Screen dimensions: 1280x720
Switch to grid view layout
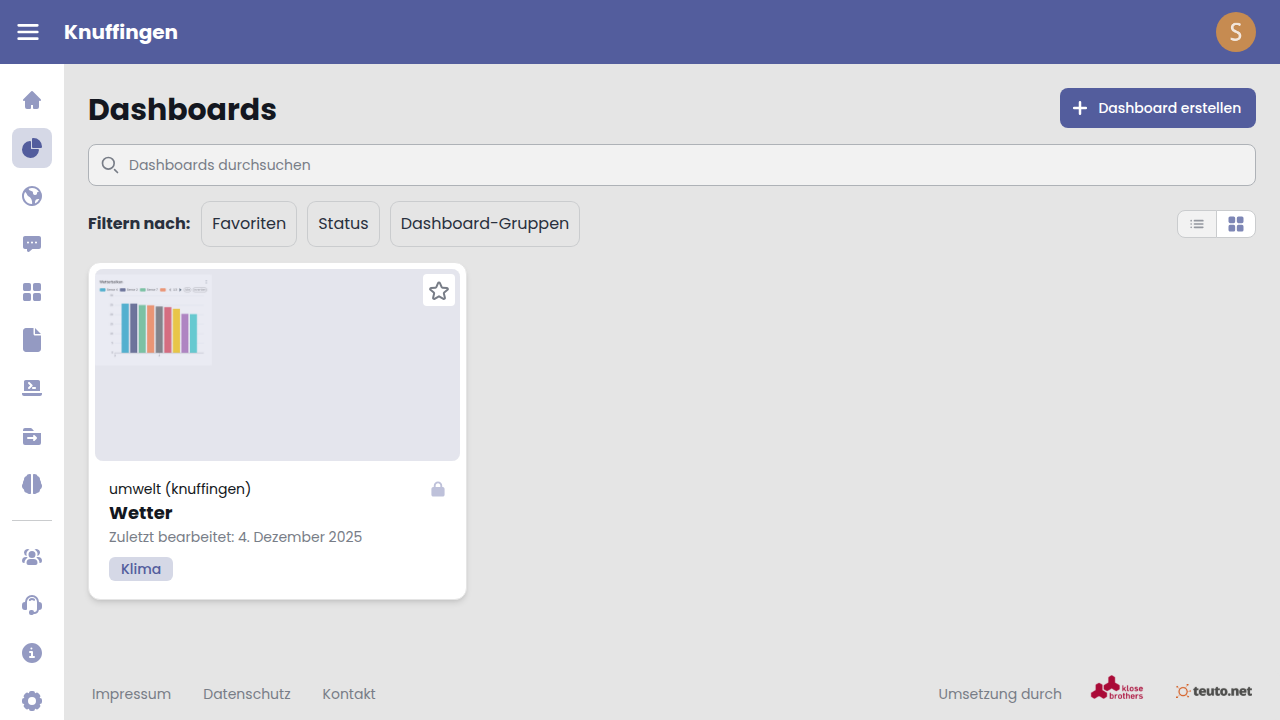1236,224
